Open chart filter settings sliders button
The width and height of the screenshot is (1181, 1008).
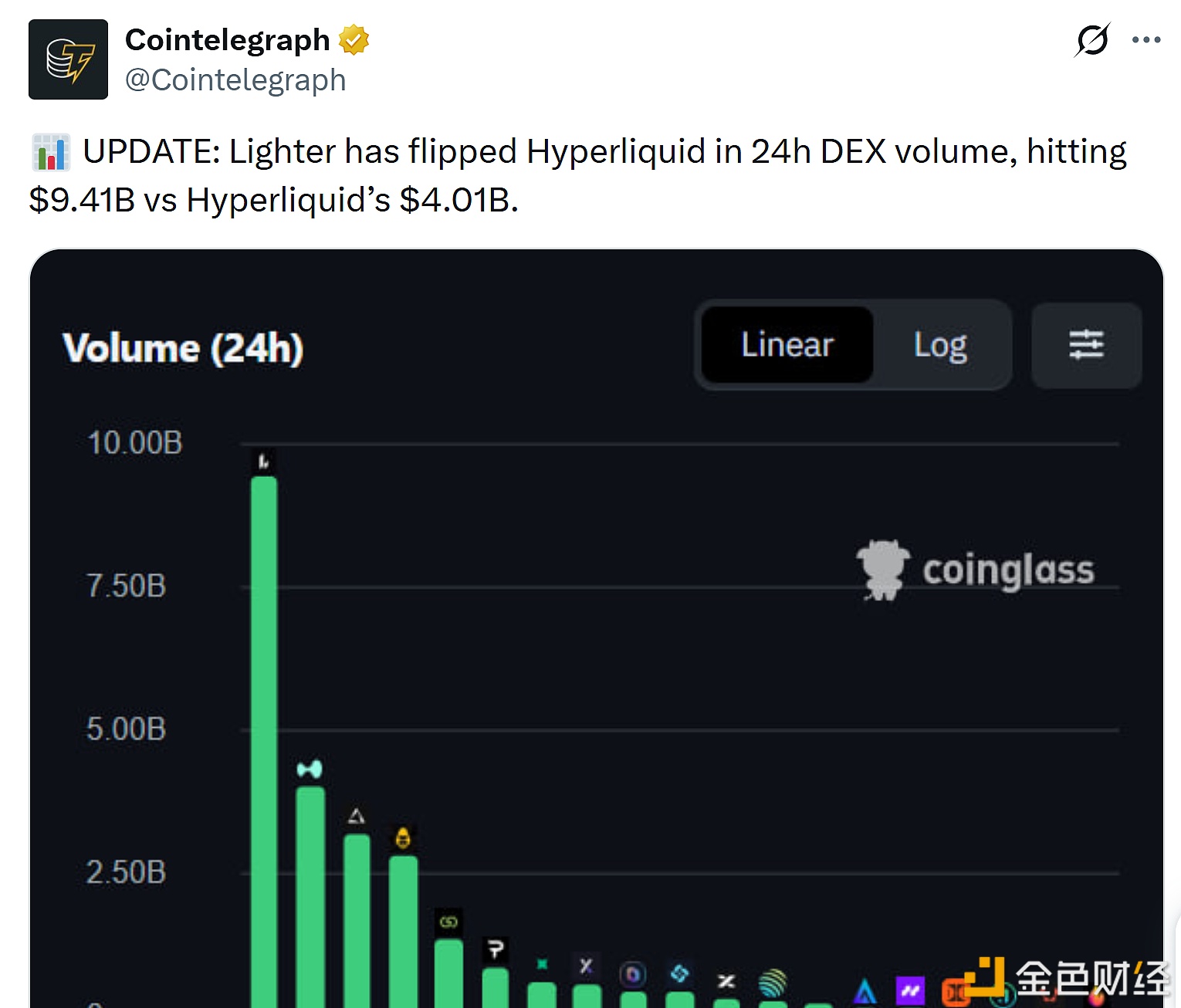point(1086,345)
